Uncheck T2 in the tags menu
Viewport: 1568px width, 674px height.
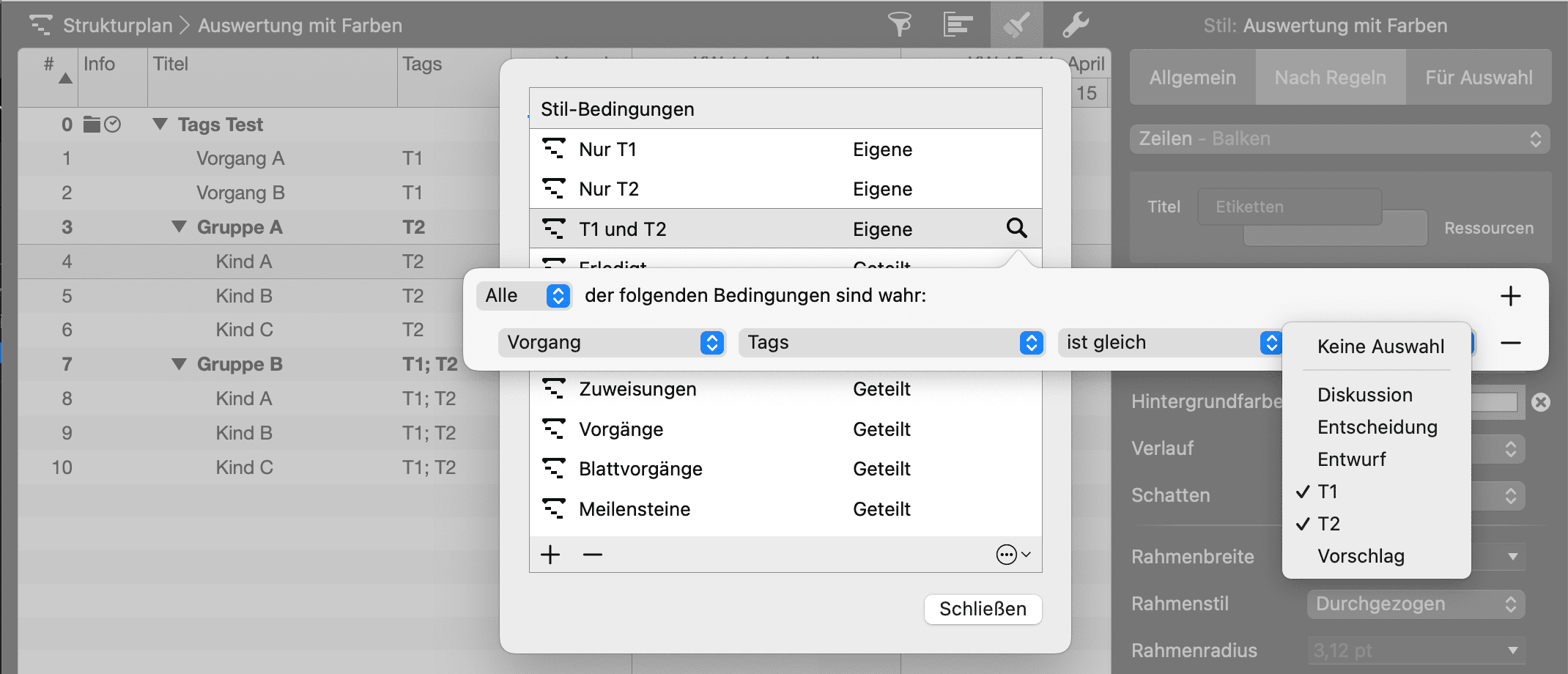tap(1328, 524)
